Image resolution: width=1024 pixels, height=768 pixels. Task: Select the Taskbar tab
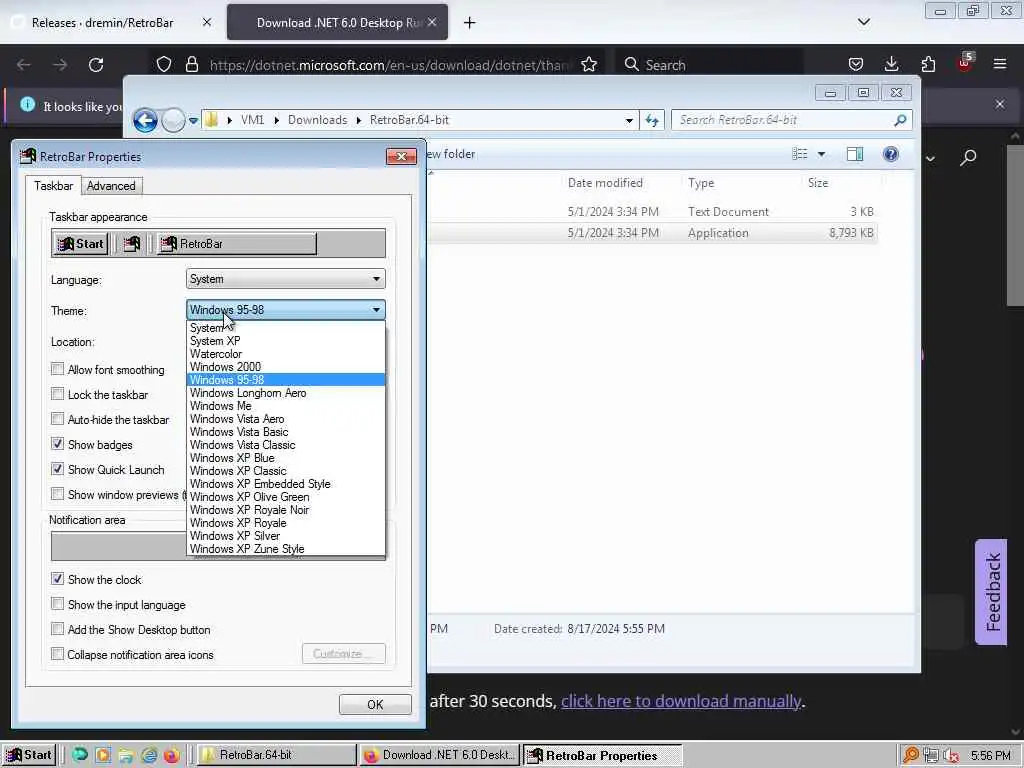(54, 185)
